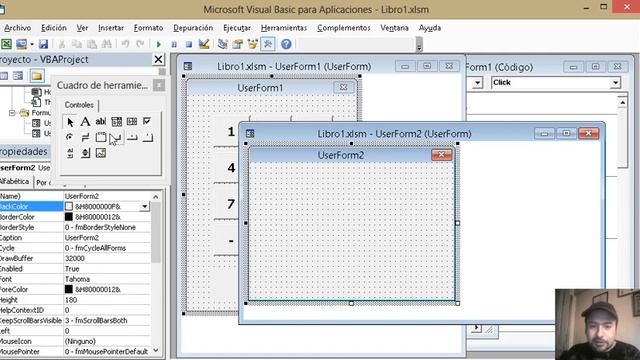Click the Insert UserForm toolbar icon

click(x=21, y=44)
